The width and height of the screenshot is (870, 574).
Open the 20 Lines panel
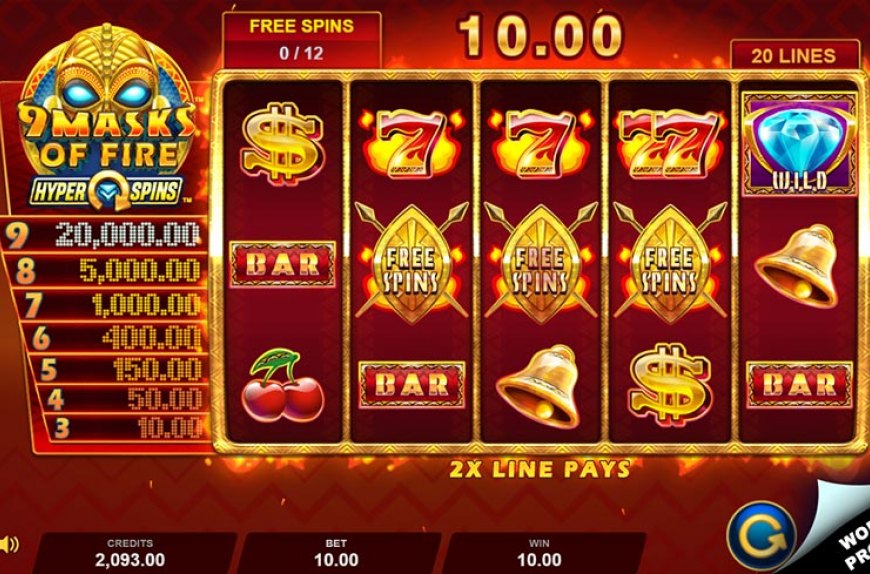(x=795, y=55)
